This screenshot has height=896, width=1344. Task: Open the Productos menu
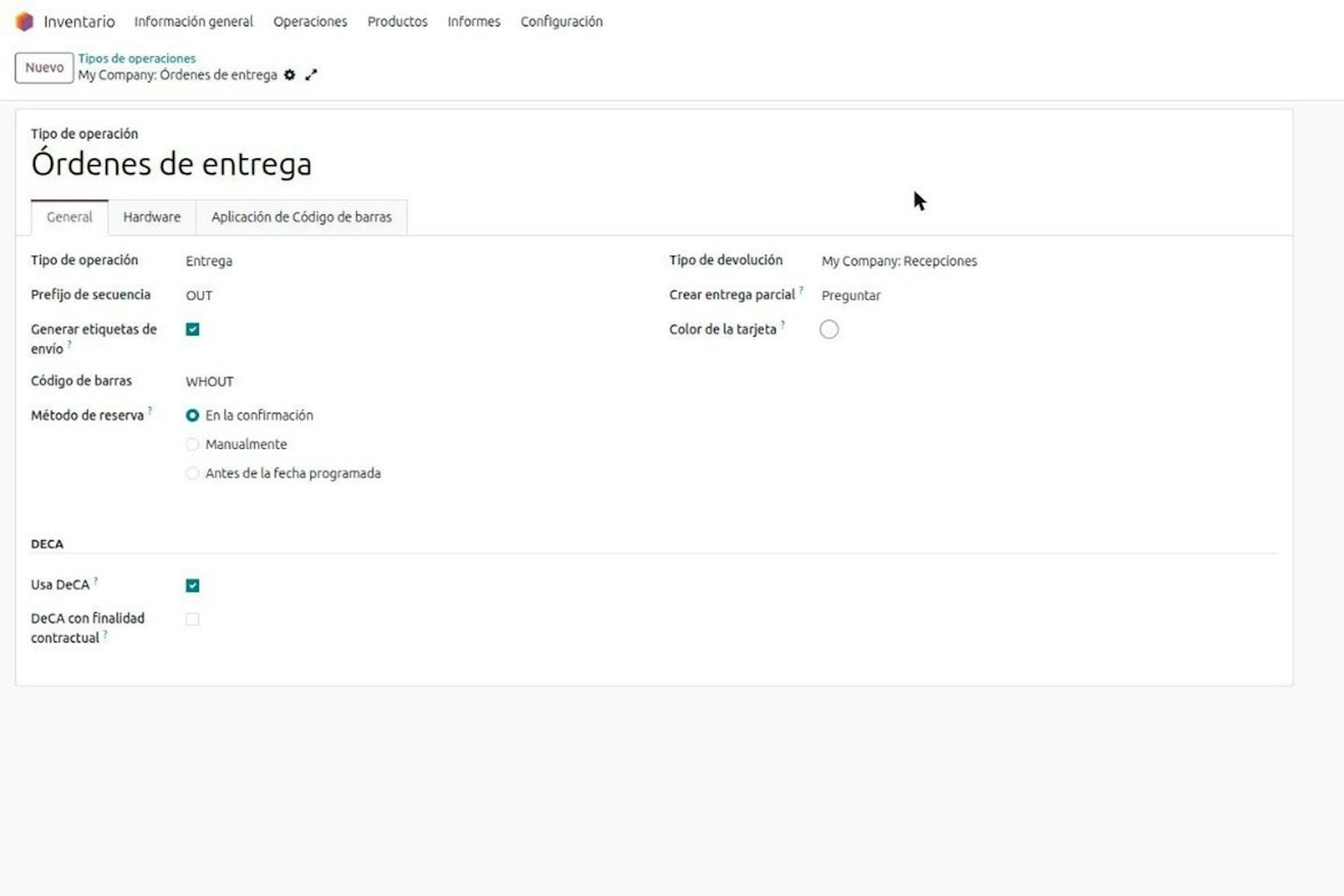[x=397, y=22]
